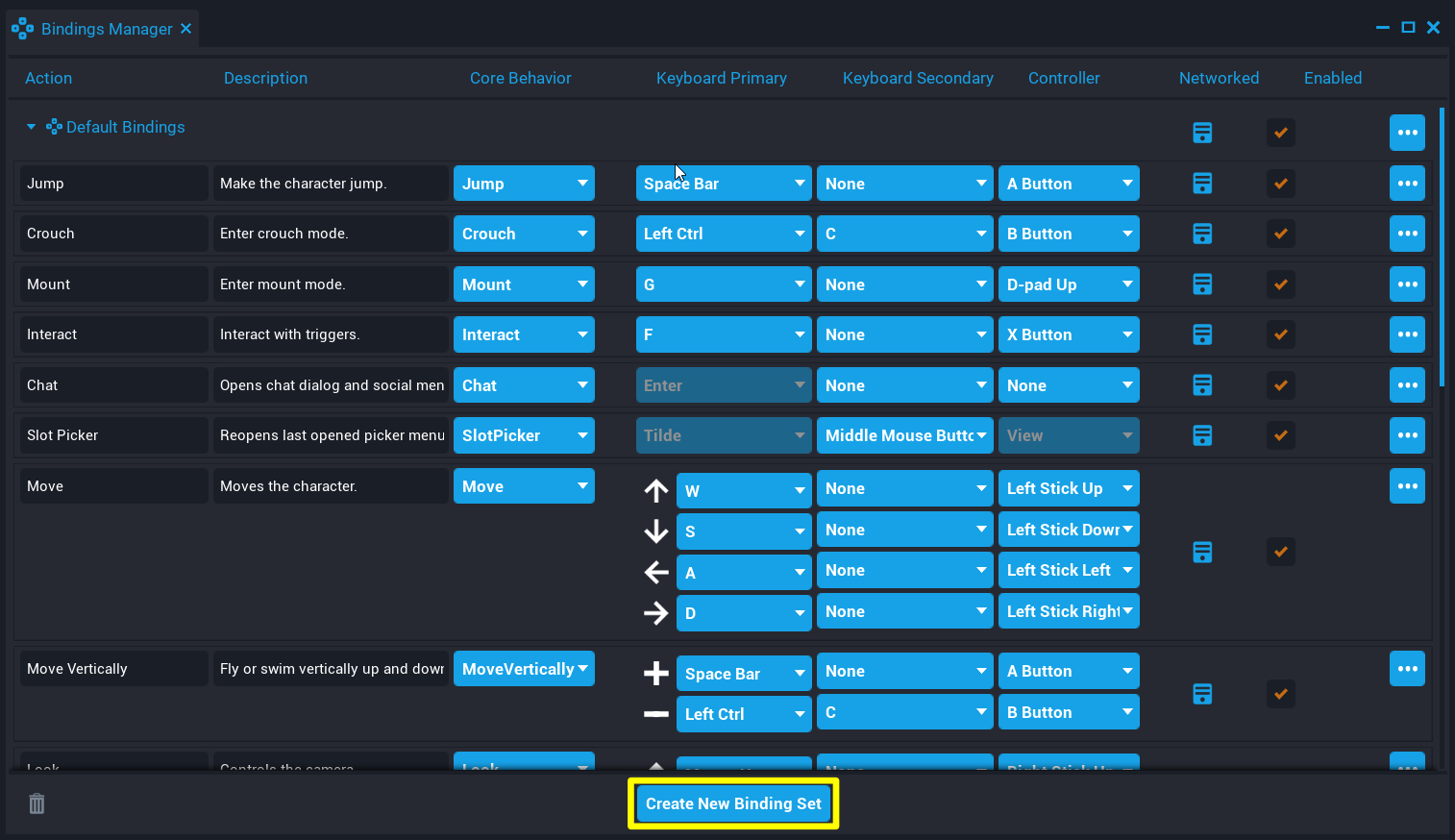Click the Networked icon on the Chat row
The image size is (1455, 840).
(1202, 384)
